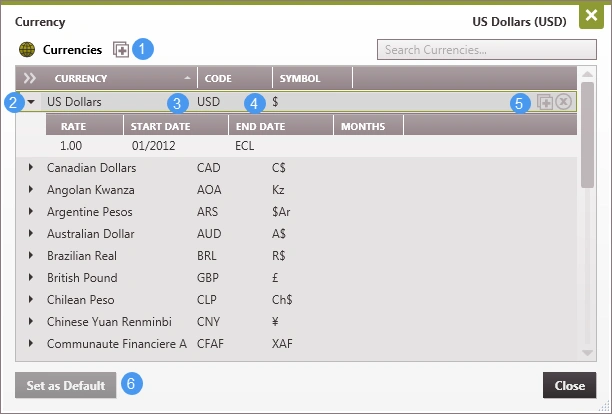Click the Search Currencies field
This screenshot has height=414, width=612.
click(x=486, y=49)
